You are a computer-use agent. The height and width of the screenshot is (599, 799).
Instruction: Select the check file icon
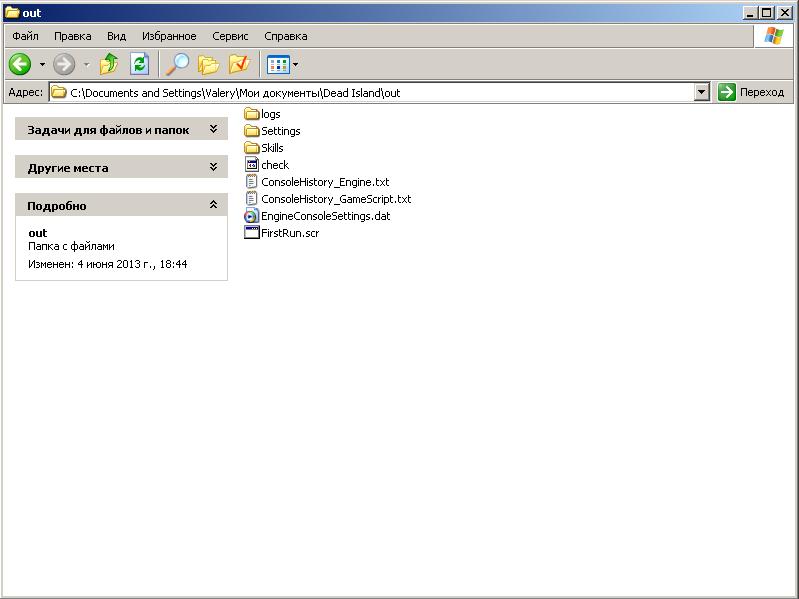(252, 164)
